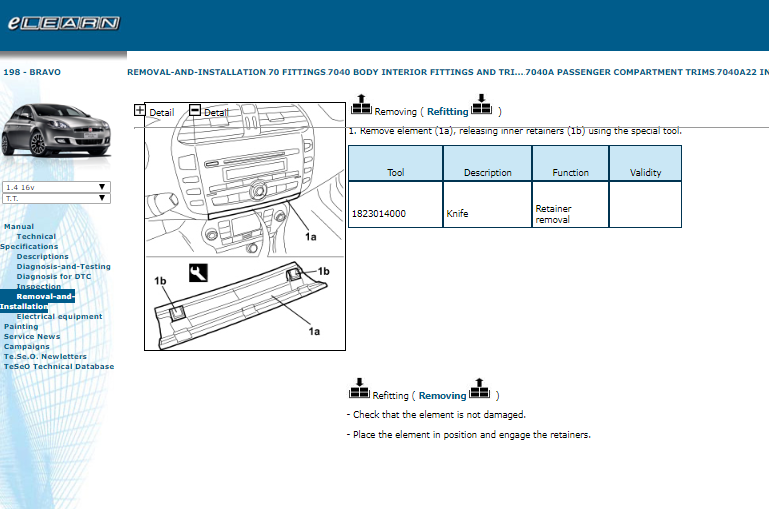Open Electrical equipment section
The image size is (769, 509).
(59, 316)
